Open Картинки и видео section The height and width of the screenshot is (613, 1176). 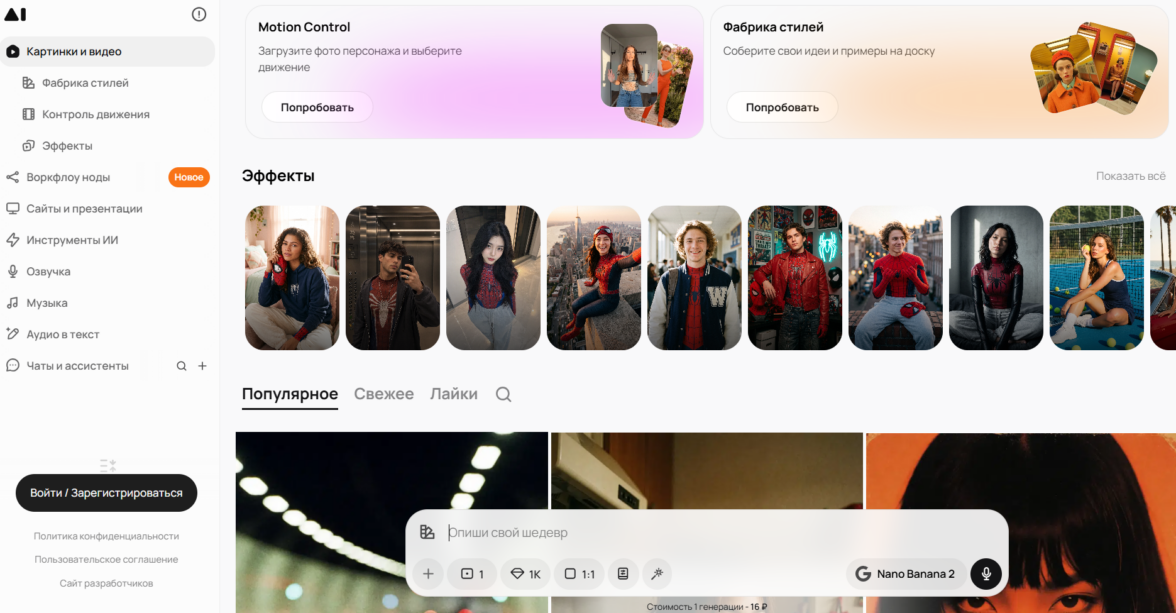[x=107, y=51]
